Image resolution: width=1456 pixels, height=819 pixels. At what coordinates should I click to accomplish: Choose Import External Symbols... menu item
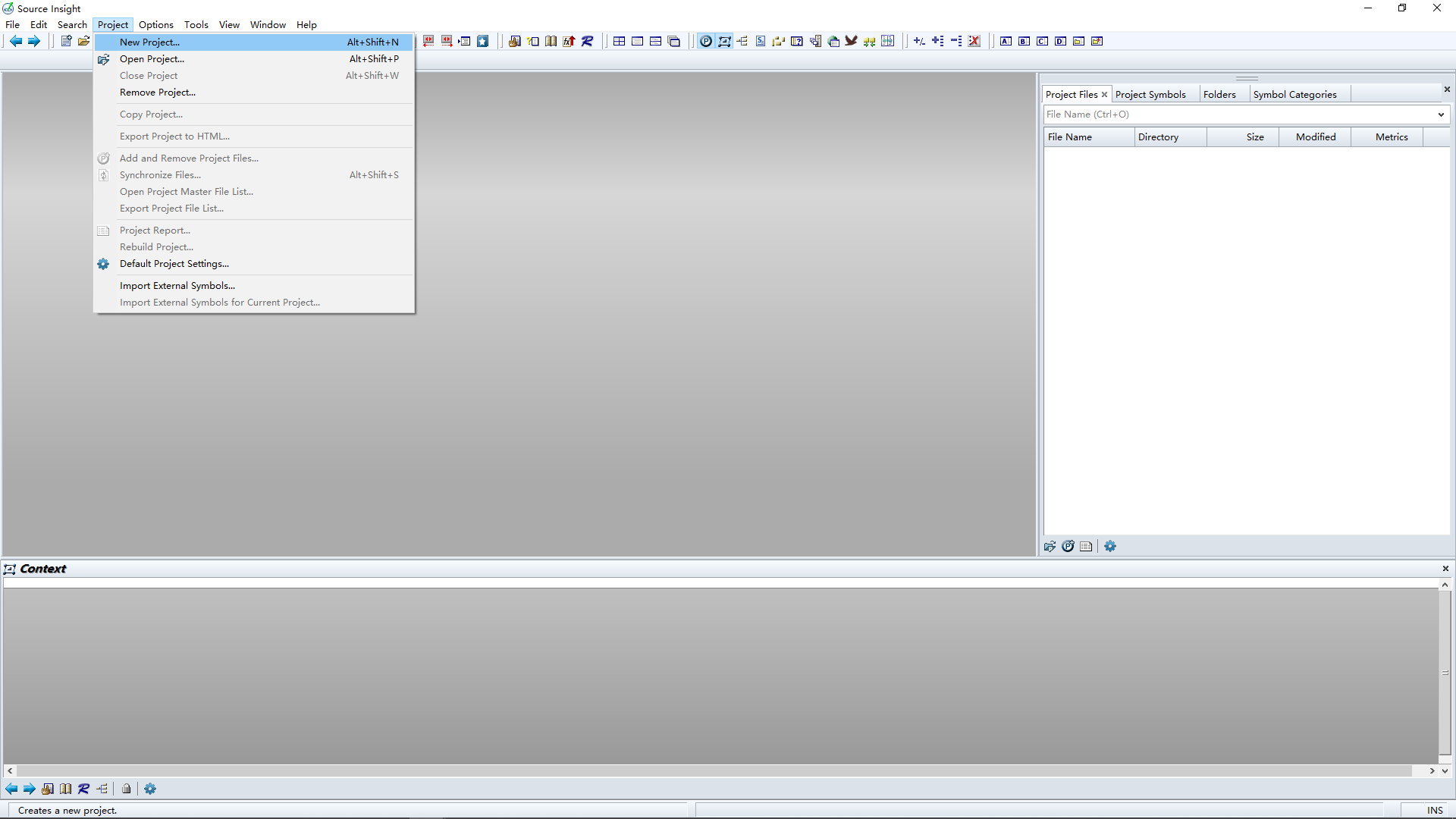point(254,286)
